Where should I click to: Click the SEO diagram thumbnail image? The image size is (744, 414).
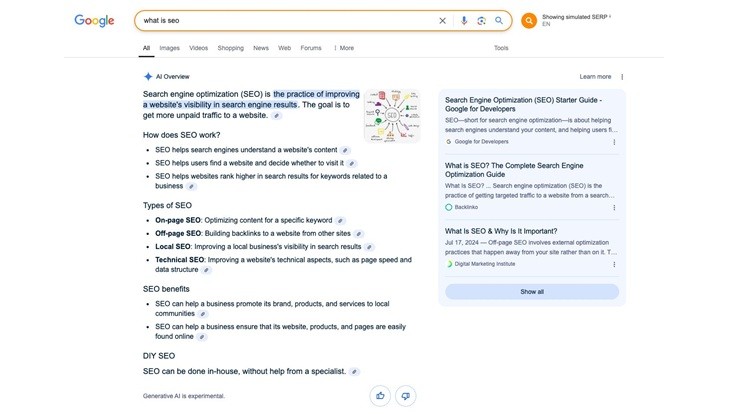click(x=392, y=114)
